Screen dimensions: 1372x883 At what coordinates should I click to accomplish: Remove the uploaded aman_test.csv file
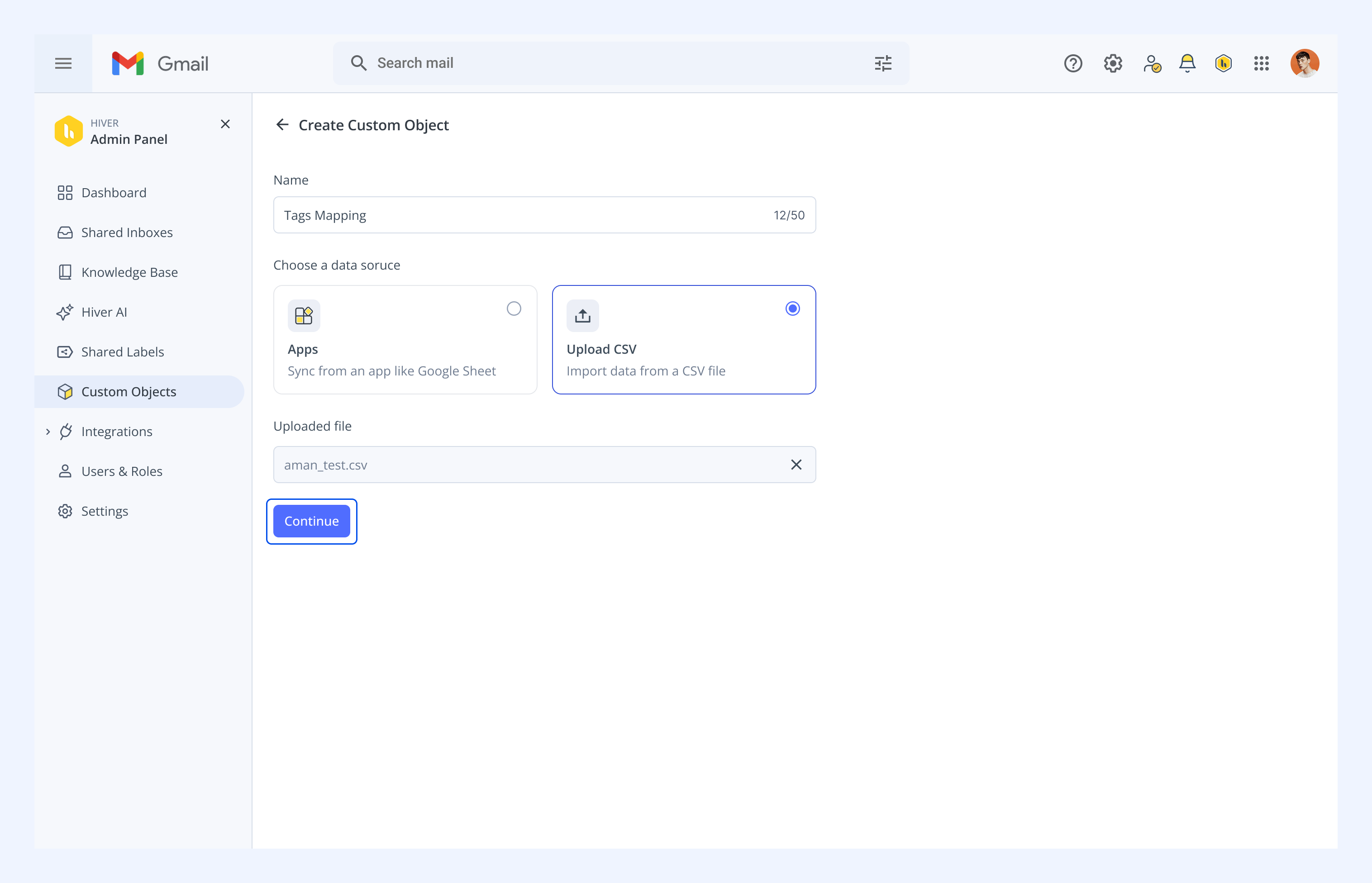point(796,465)
